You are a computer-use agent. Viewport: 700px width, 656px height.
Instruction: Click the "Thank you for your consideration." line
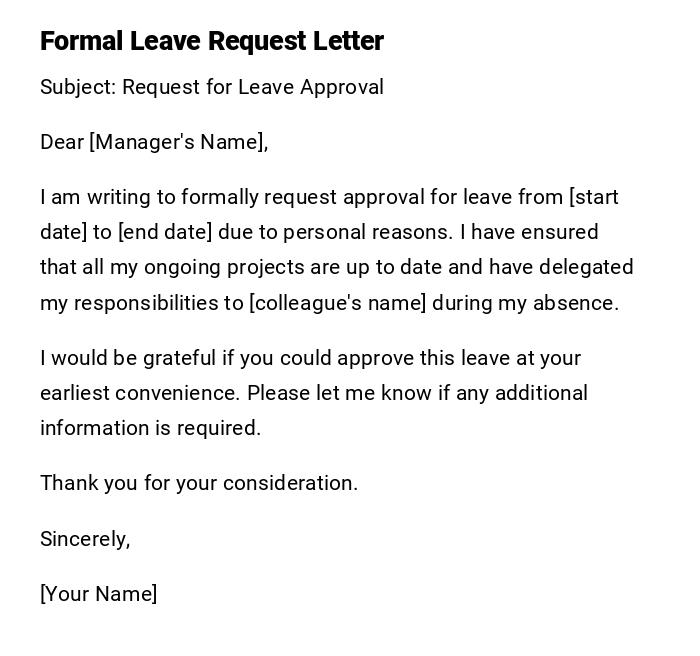click(x=199, y=483)
